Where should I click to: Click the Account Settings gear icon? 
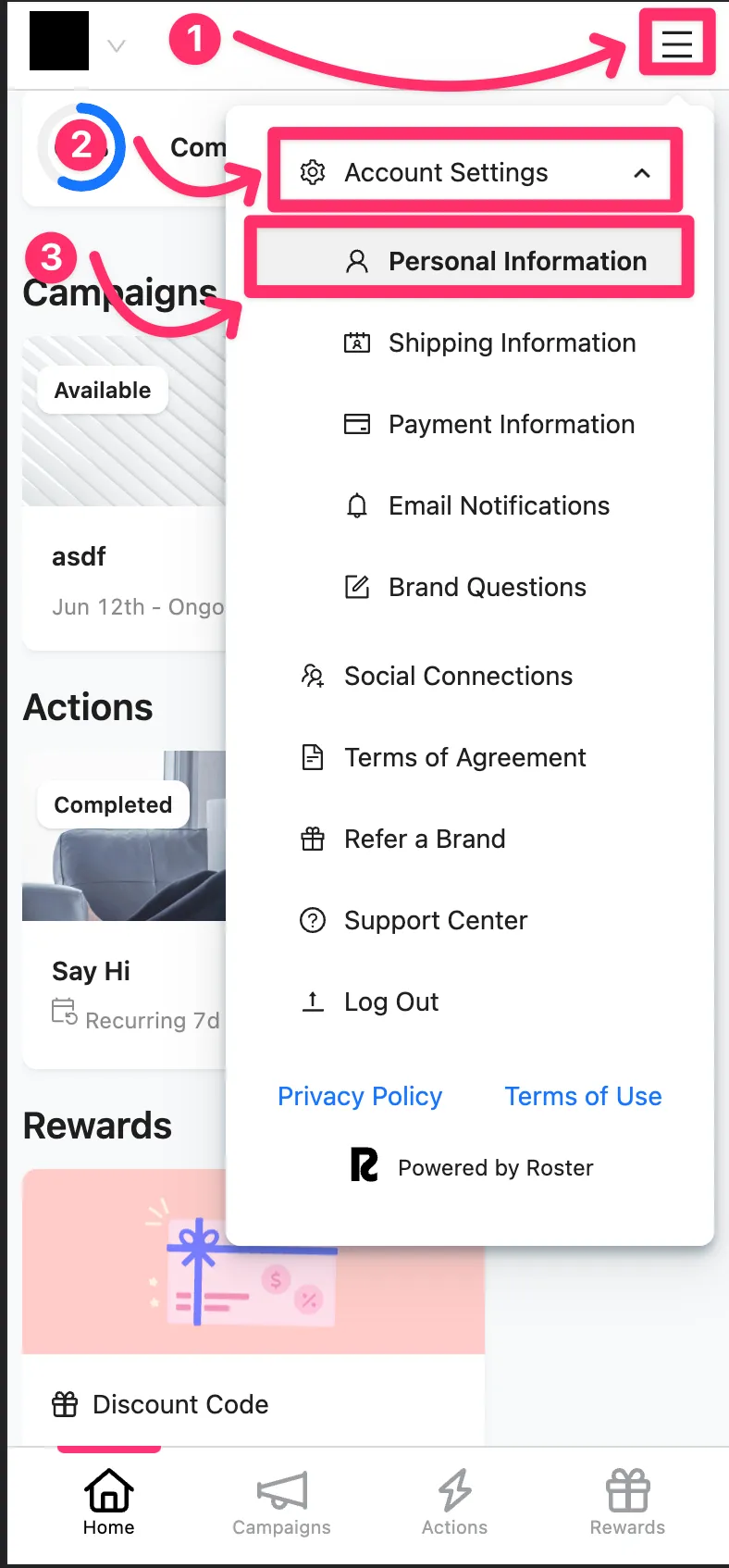[313, 172]
